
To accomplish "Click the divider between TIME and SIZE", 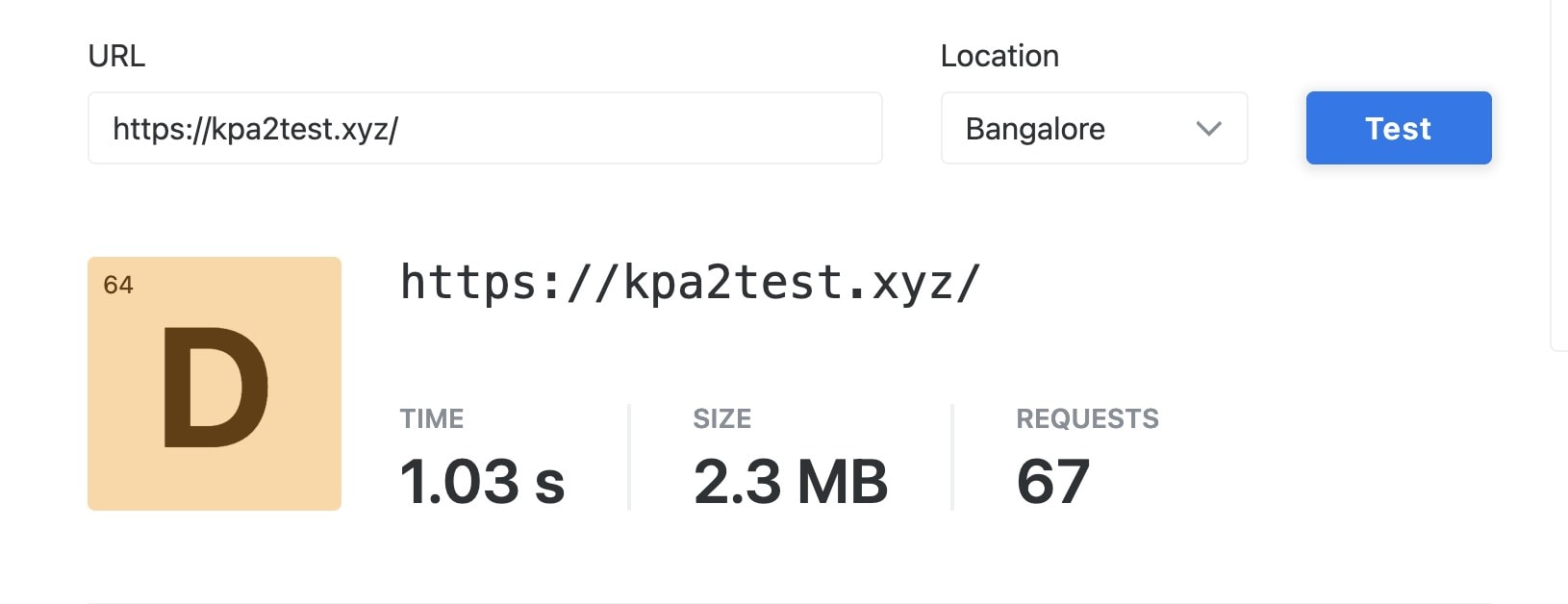I will (x=629, y=457).
